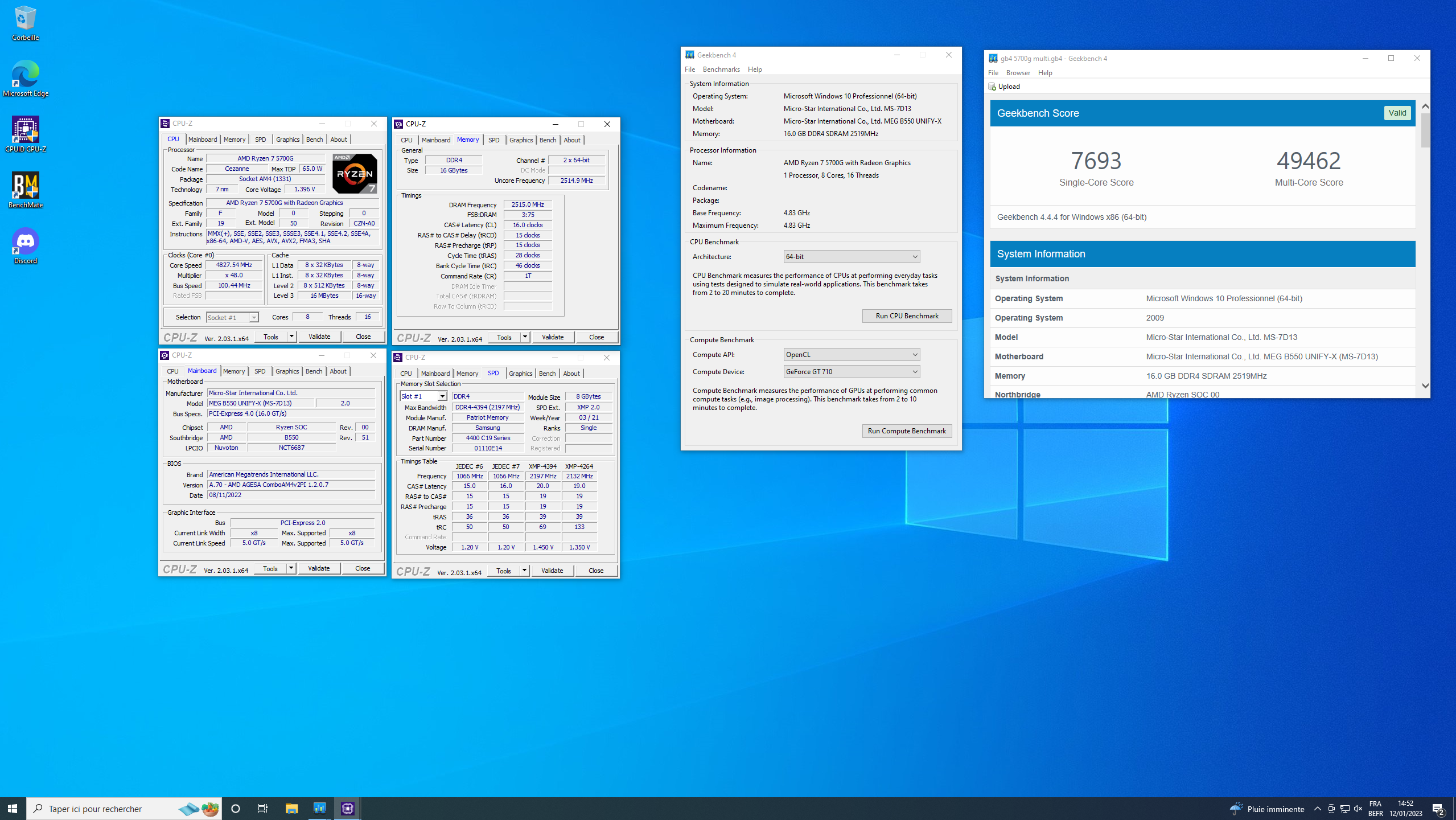The width and height of the screenshot is (1456, 820).
Task: Click the Part Number 4400 C19 Series field
Action: pyautogui.click(x=488, y=438)
